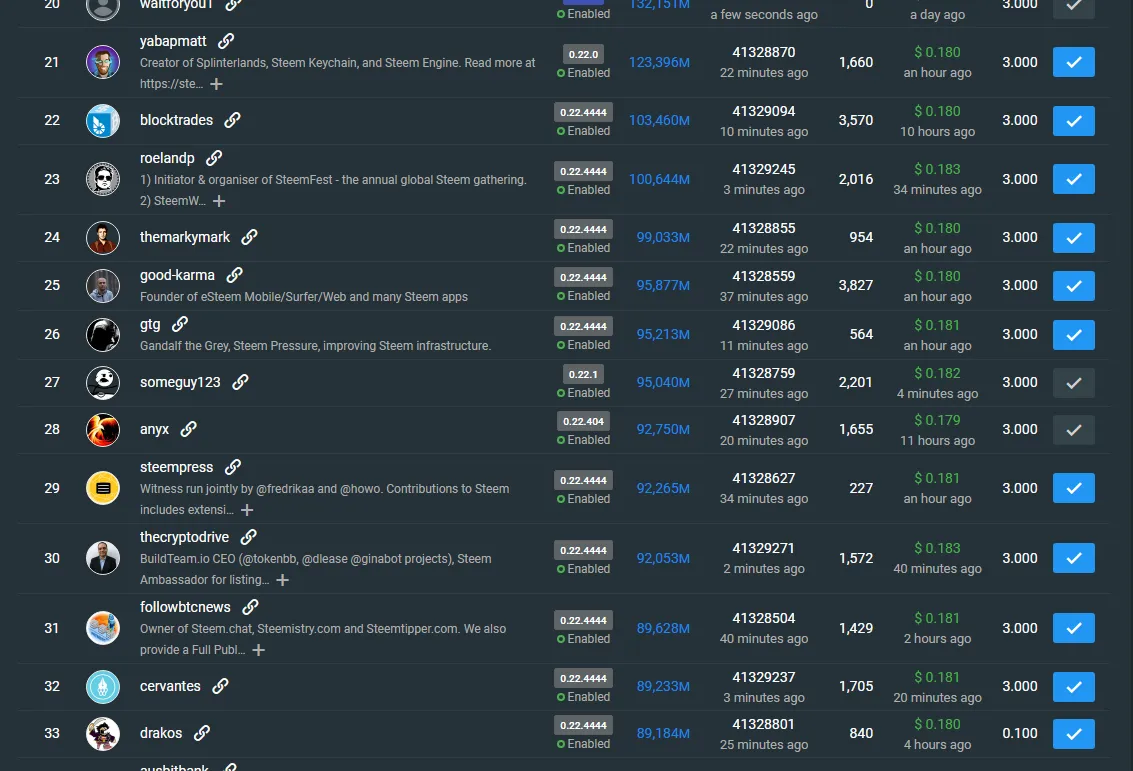Click price feed $0.179 for anyx
The height and width of the screenshot is (771, 1133).
tap(937, 421)
